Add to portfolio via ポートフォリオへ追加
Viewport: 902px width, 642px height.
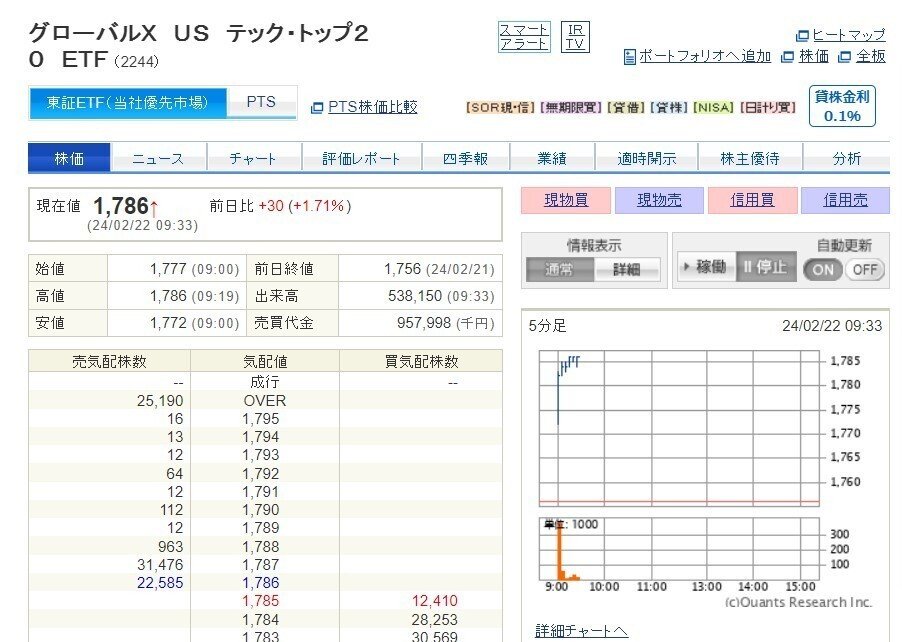click(705, 56)
